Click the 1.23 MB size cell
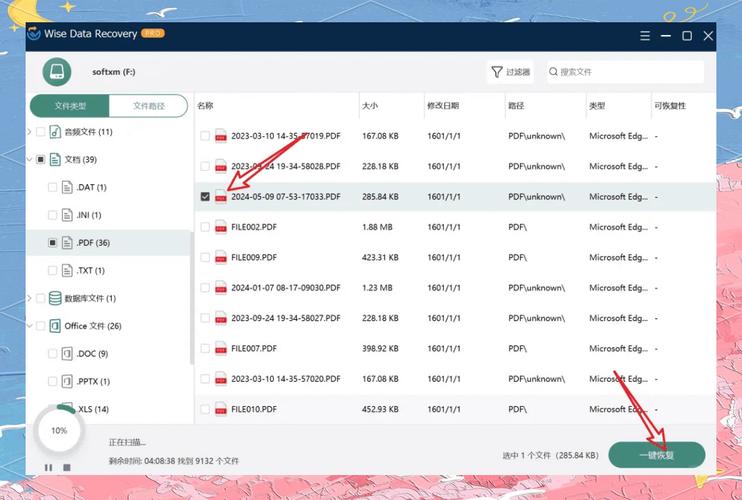Viewport: 742px width, 500px height. point(377,288)
